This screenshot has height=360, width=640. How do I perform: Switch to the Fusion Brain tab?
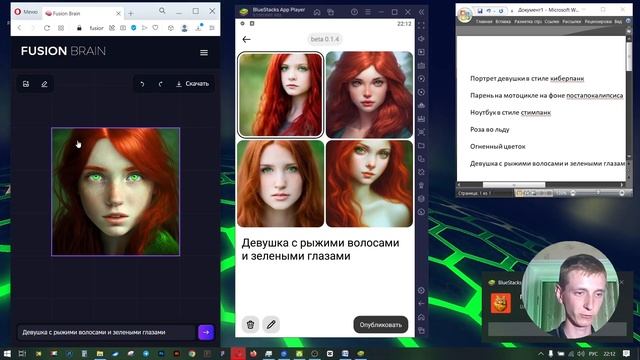click(83, 13)
